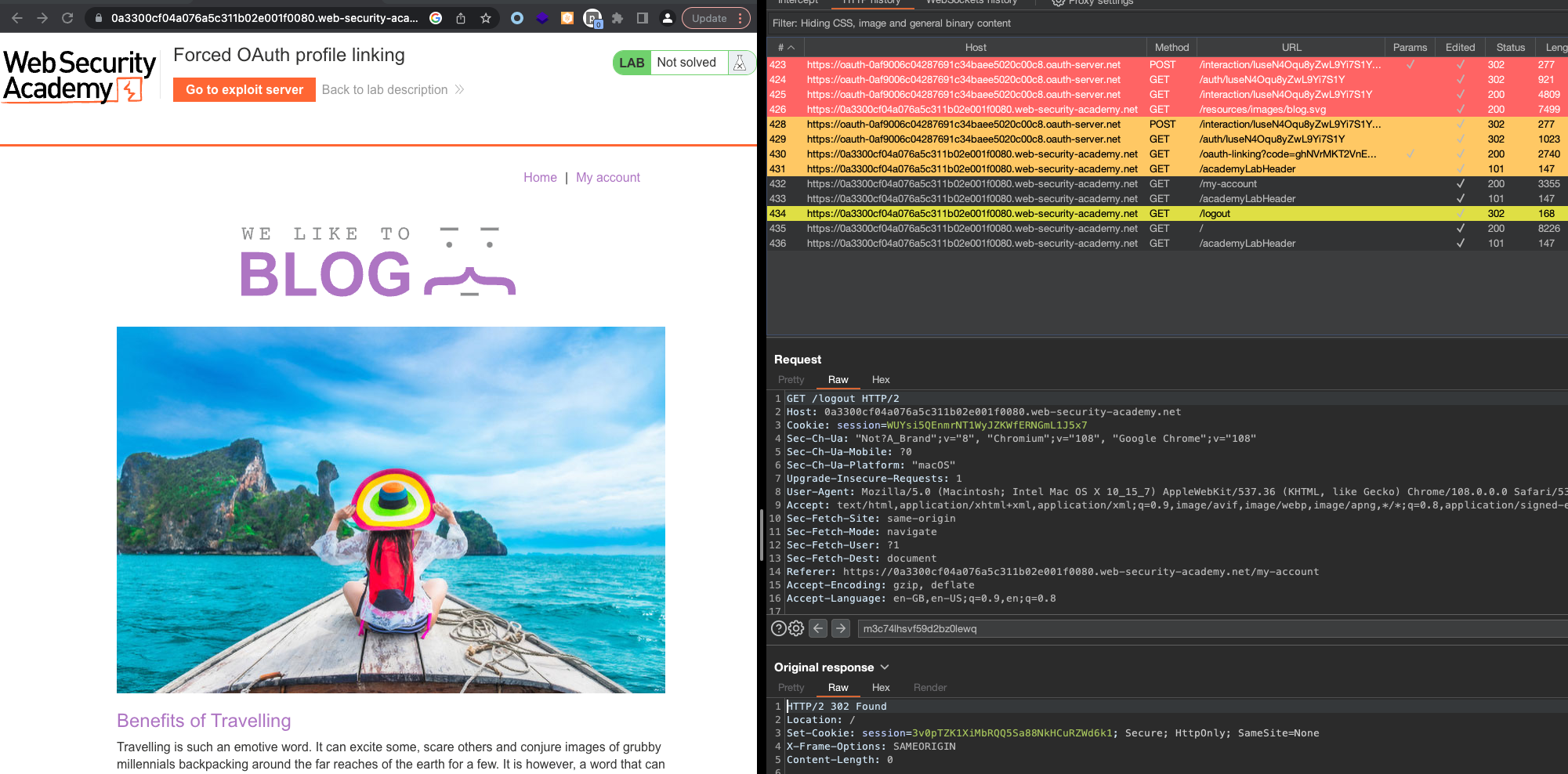Go to the next search match arrow
This screenshot has width=1568, height=774.
[x=841, y=628]
